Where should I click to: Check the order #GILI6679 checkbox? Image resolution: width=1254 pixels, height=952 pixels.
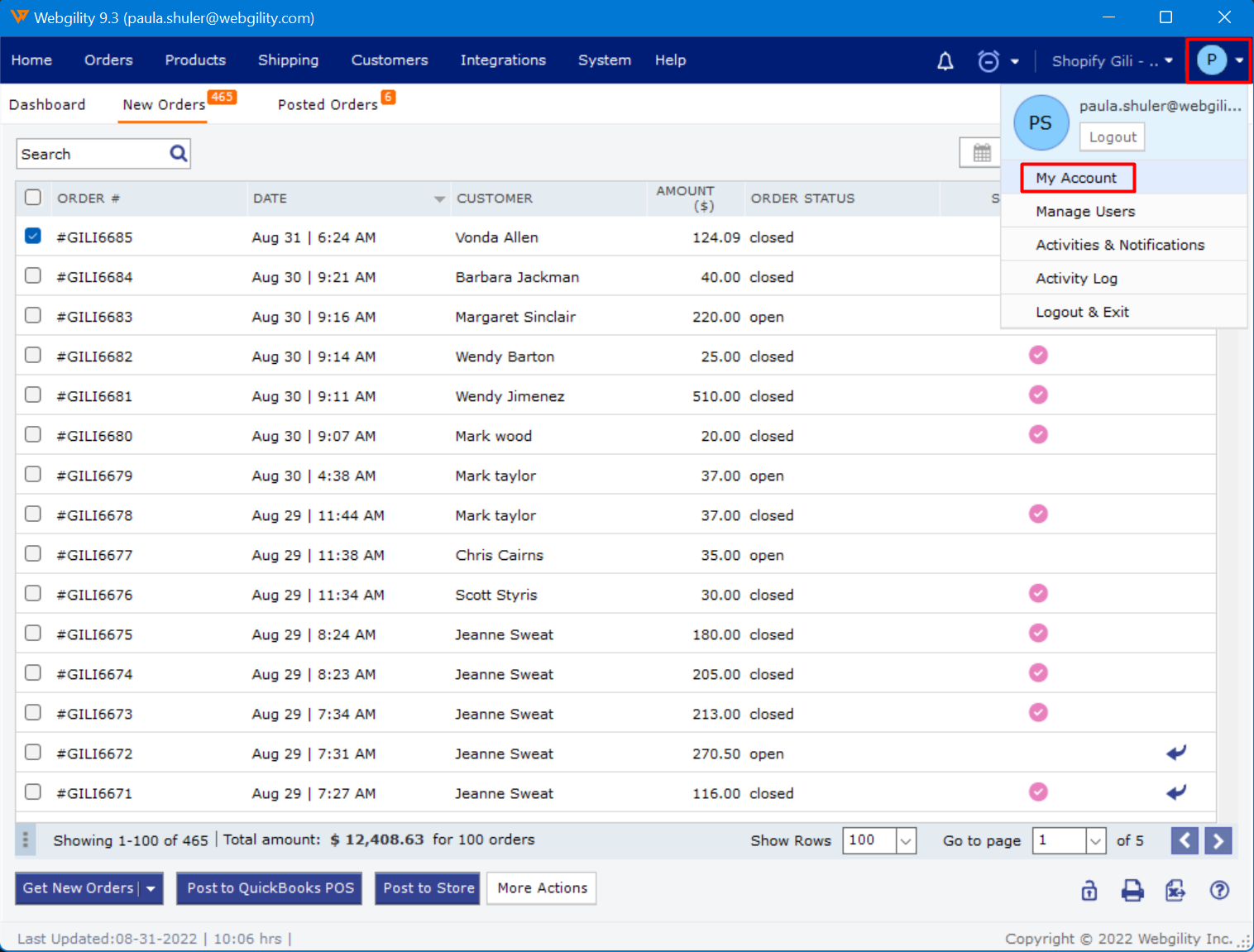[33, 474]
